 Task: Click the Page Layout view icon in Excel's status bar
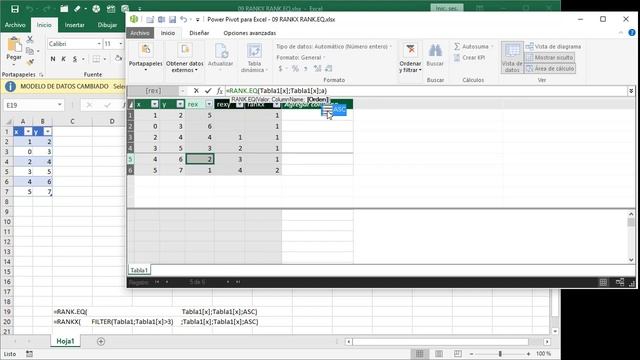(x=439, y=353)
